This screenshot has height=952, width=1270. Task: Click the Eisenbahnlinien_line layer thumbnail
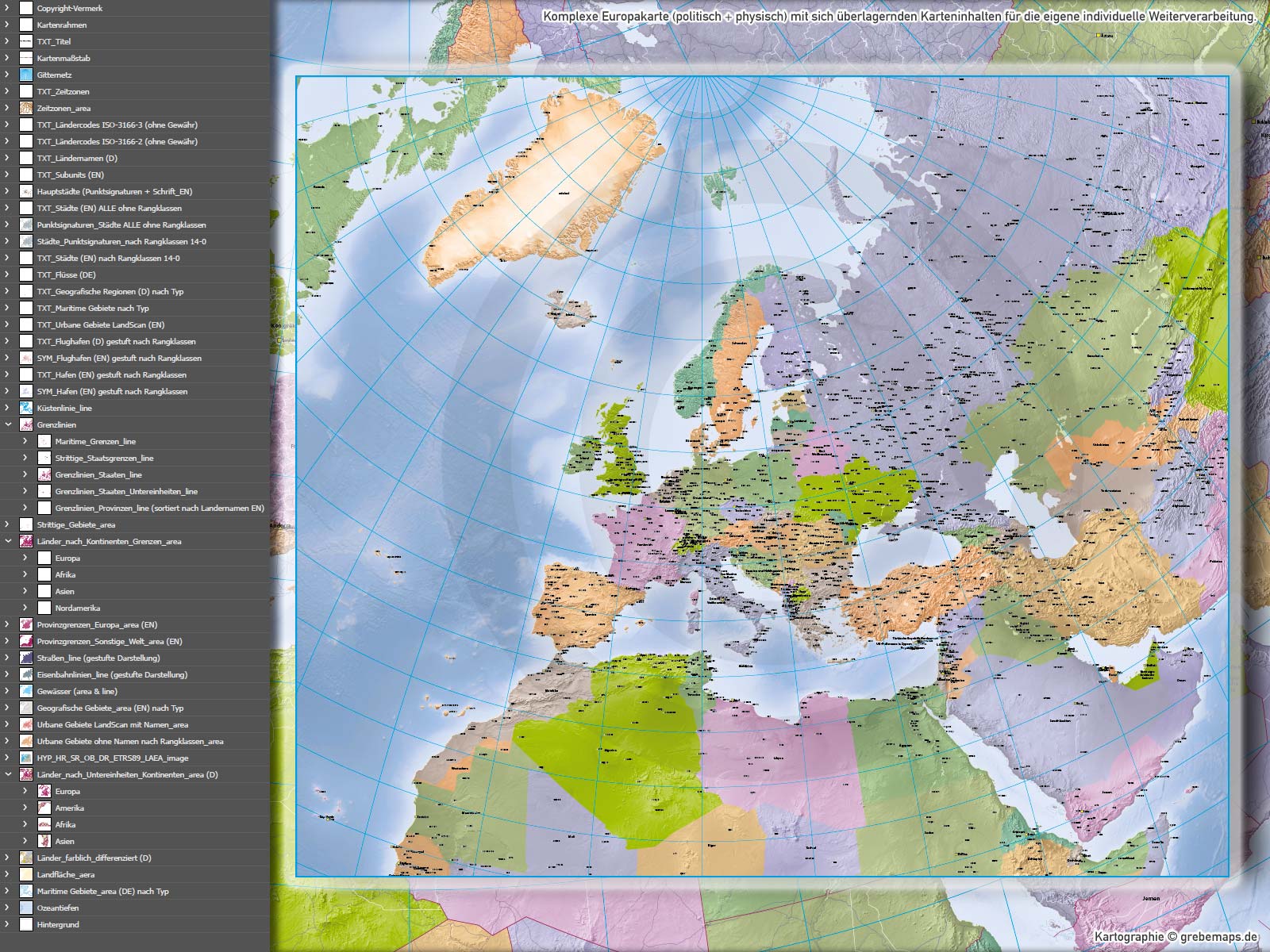coord(26,674)
